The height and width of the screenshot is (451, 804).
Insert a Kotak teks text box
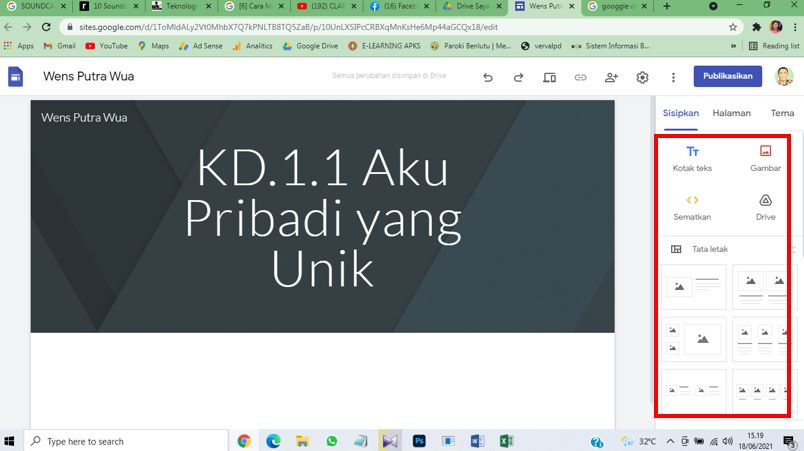point(692,158)
